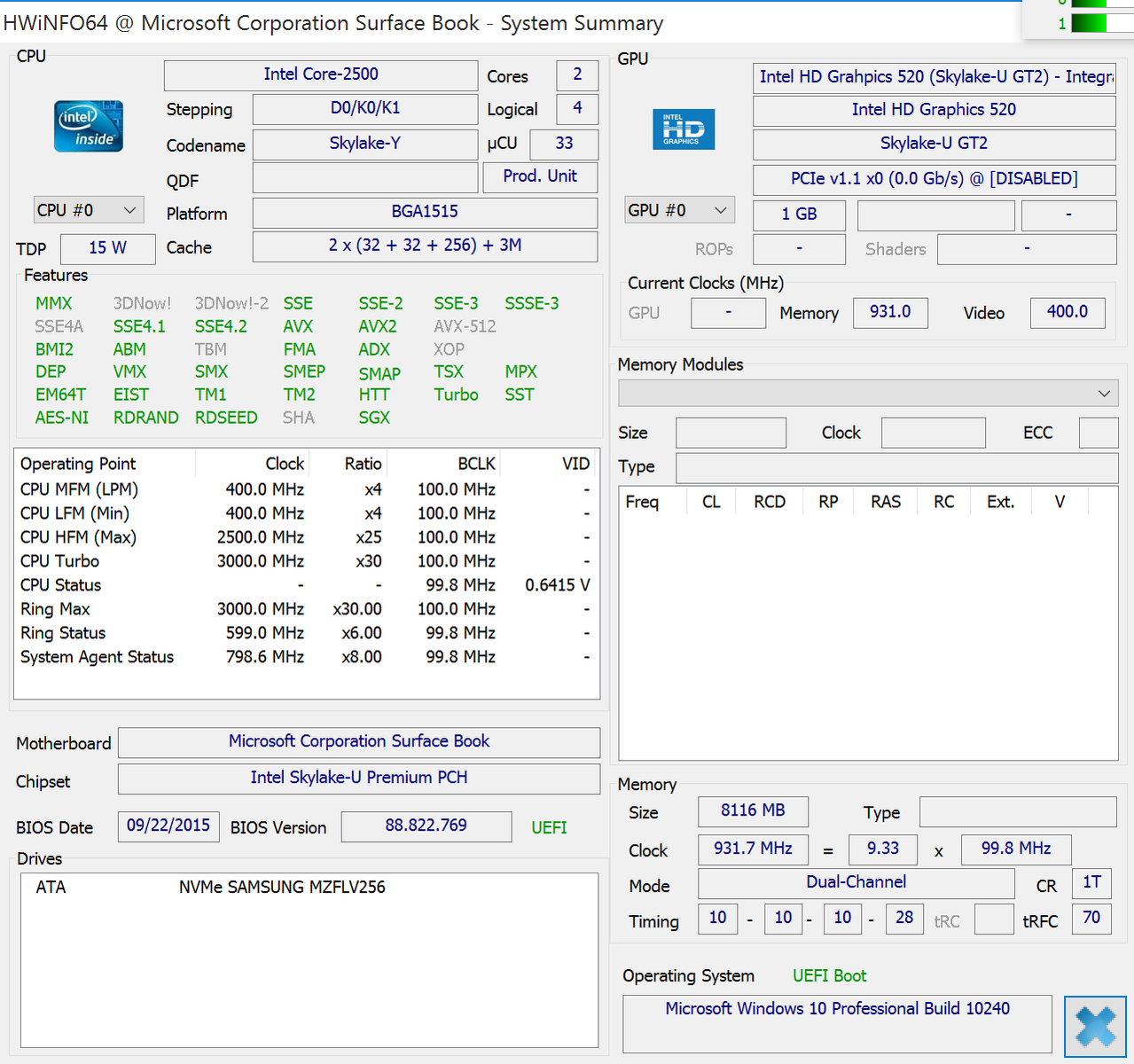Click the Memory clock 931.0 field

point(890,312)
